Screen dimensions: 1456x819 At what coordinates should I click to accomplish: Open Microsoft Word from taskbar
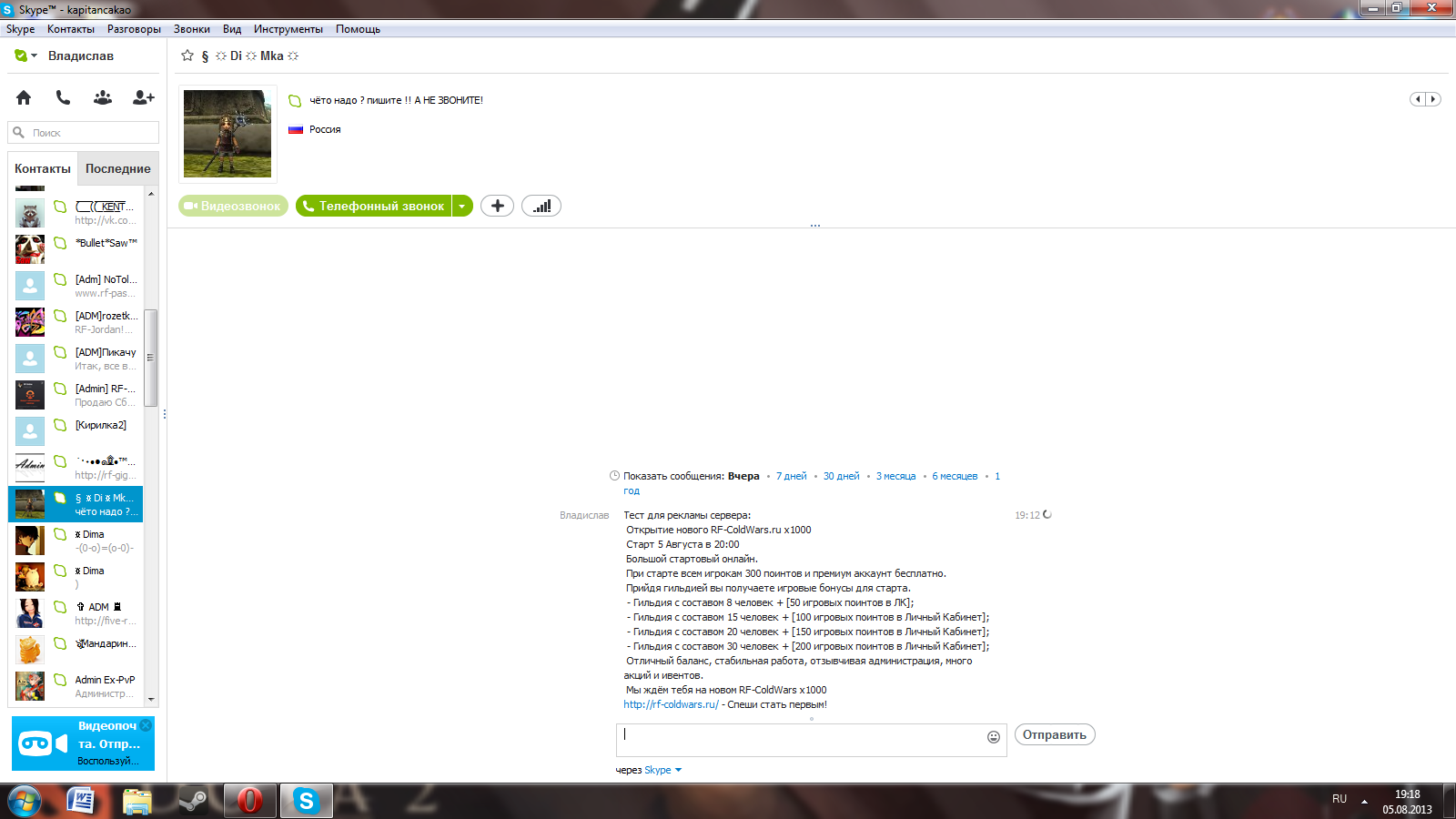point(81,801)
